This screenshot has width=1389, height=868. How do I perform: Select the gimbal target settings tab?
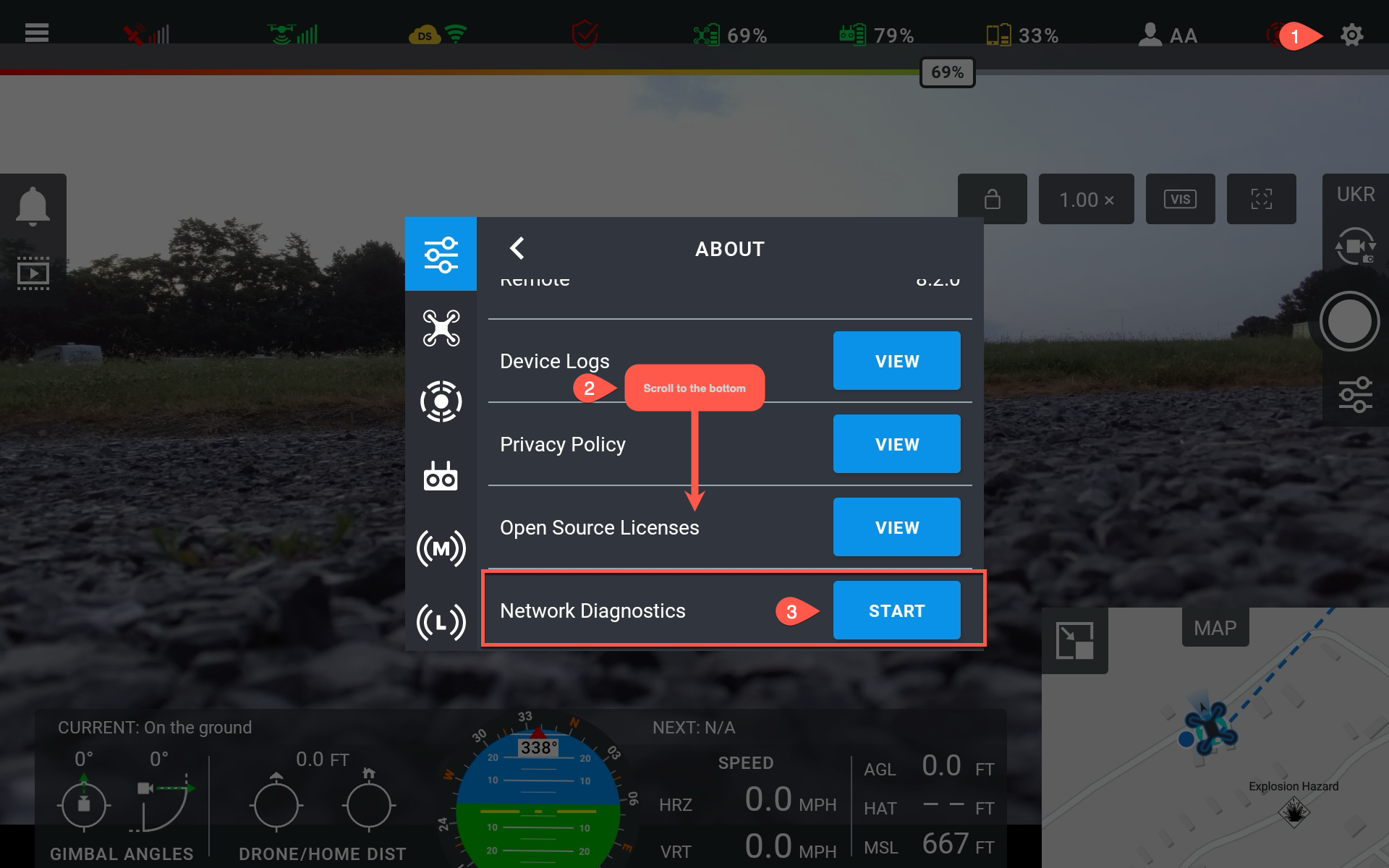tap(441, 401)
